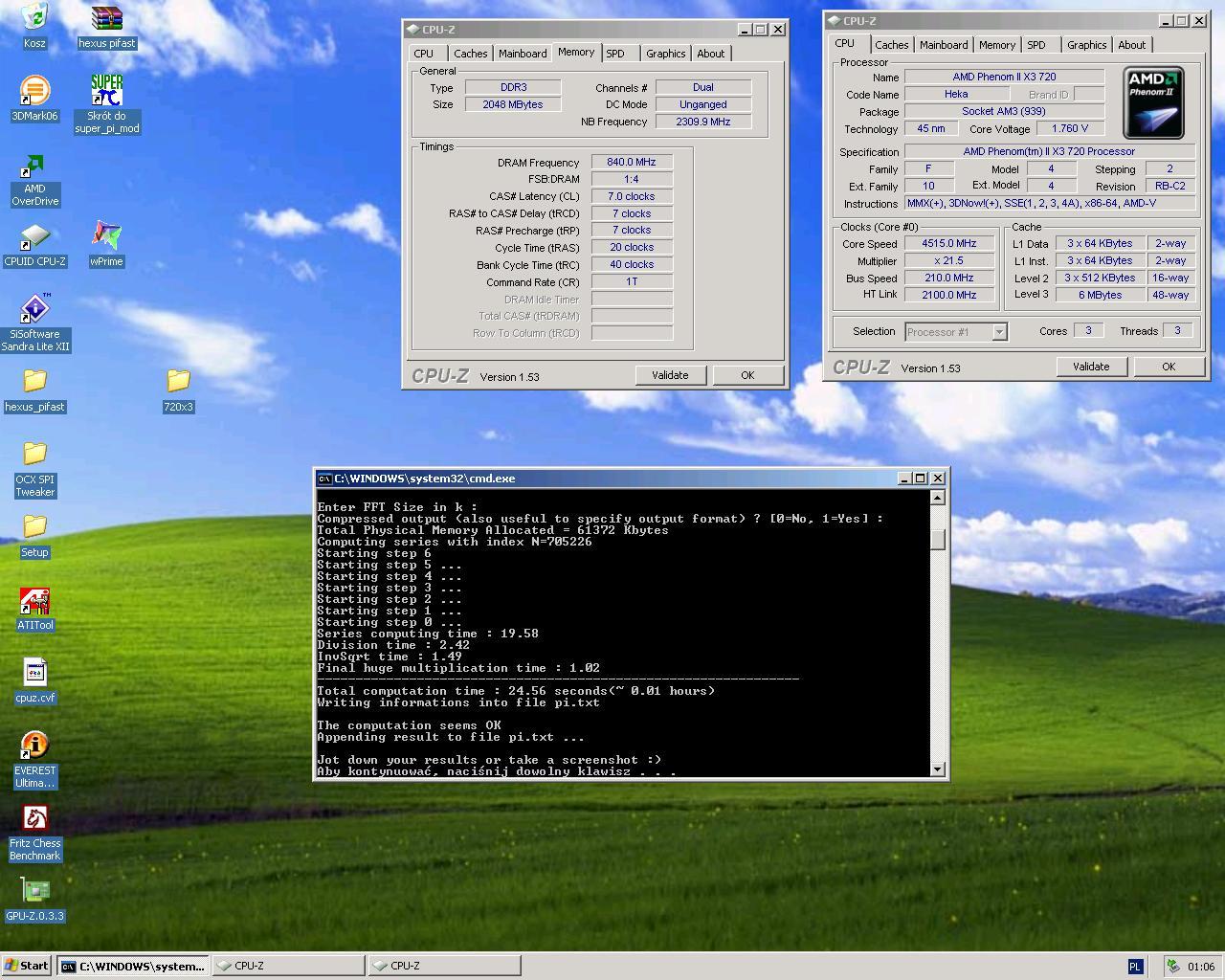Click the taskbar clock 01:06
The image size is (1225, 980).
pyautogui.click(x=1201, y=967)
